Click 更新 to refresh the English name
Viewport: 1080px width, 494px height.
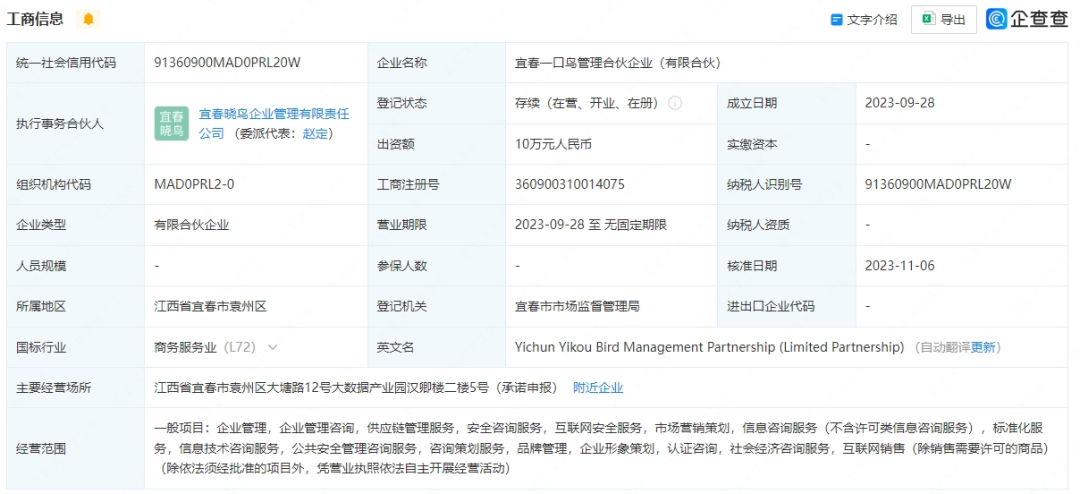tap(984, 347)
